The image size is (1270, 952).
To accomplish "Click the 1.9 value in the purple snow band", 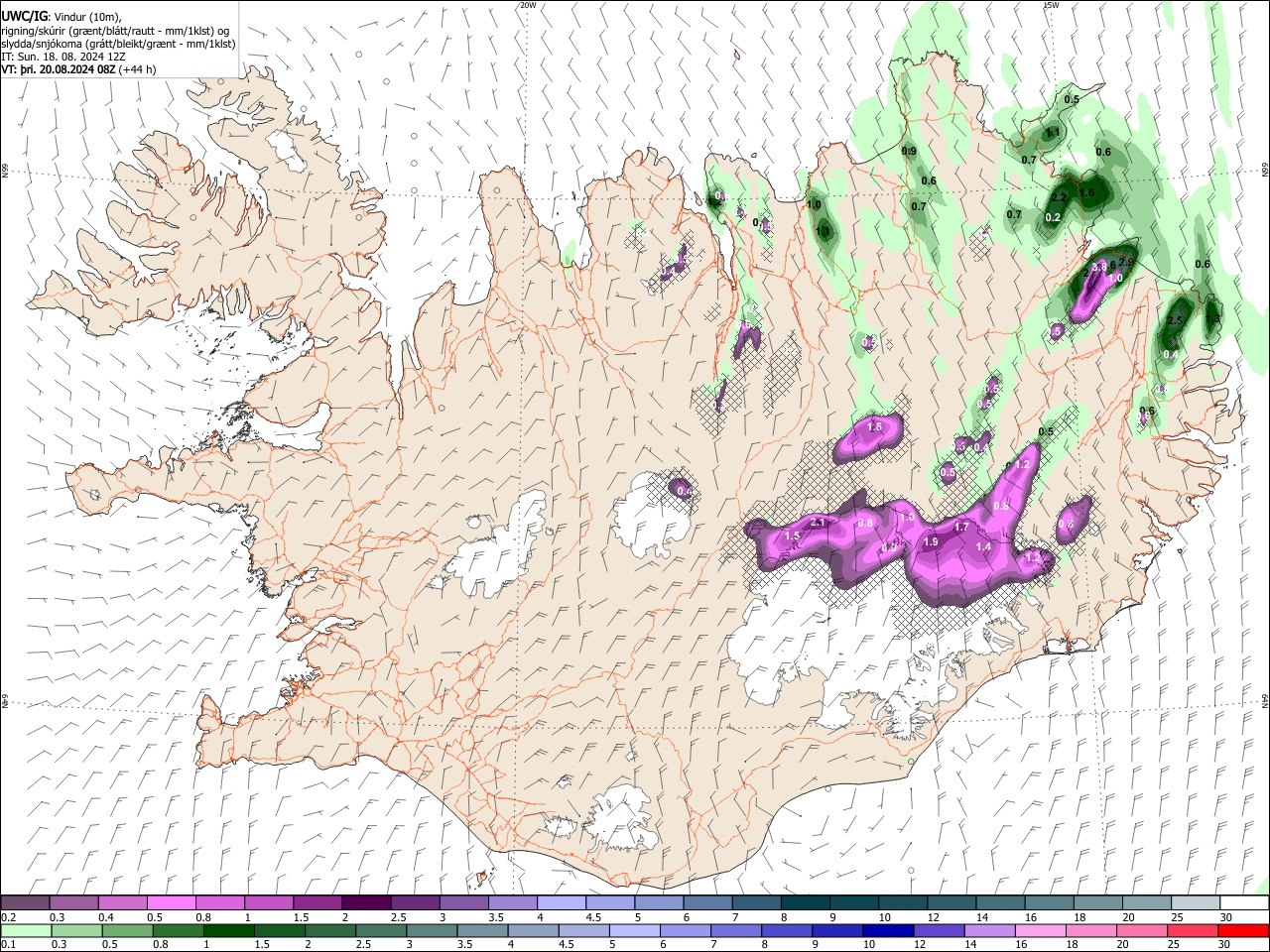I will click(931, 542).
